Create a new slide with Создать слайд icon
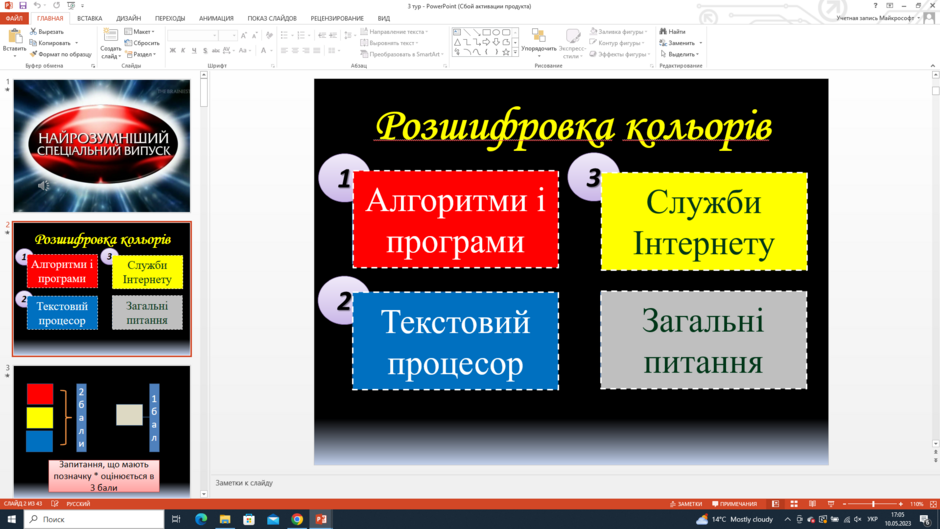Screen dimensions: 940x529 [x=110, y=36]
